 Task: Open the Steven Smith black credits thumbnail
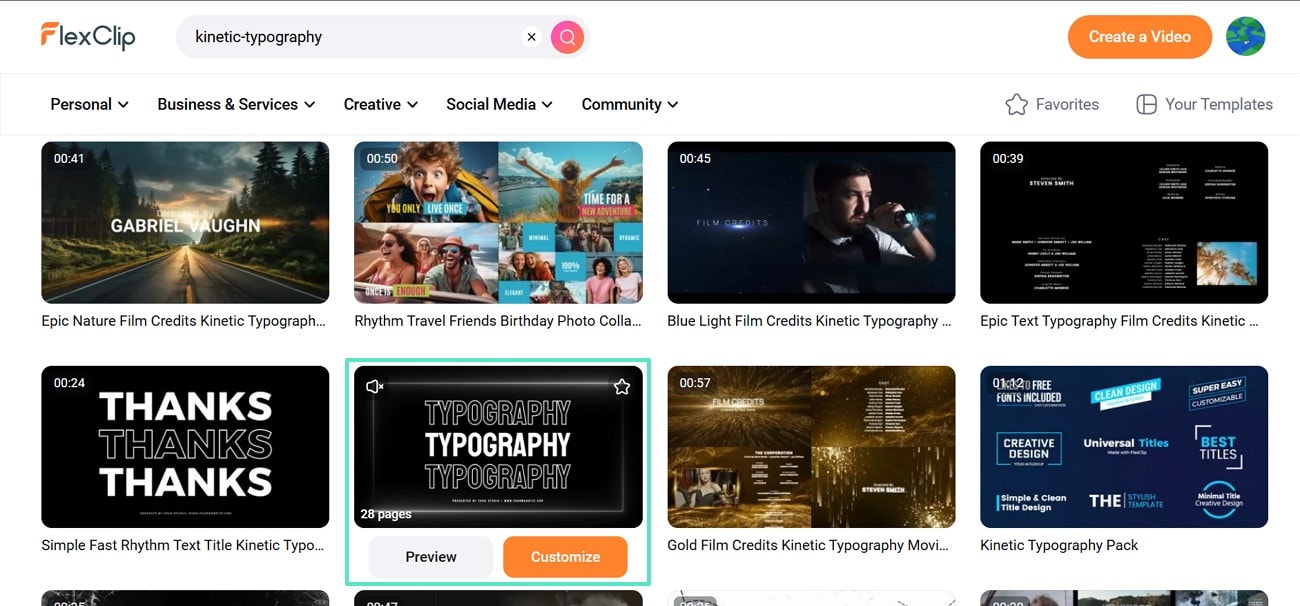[x=1124, y=222]
